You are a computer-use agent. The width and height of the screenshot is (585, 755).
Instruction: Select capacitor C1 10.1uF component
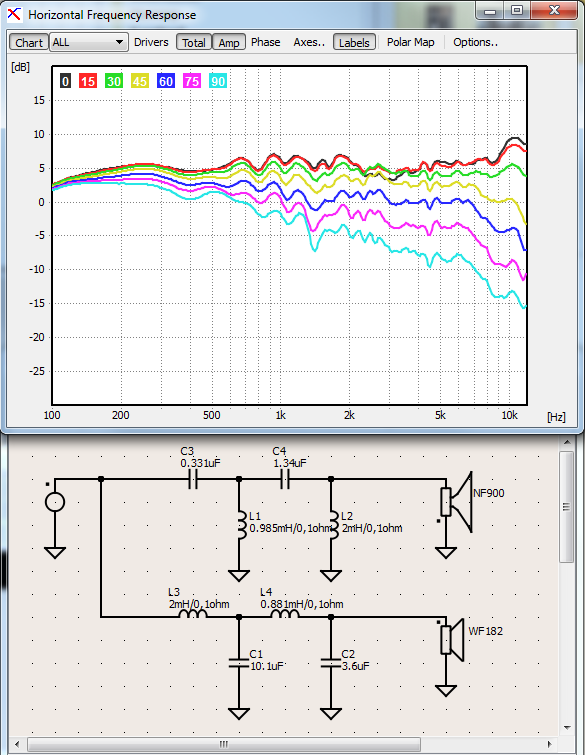tap(239, 663)
